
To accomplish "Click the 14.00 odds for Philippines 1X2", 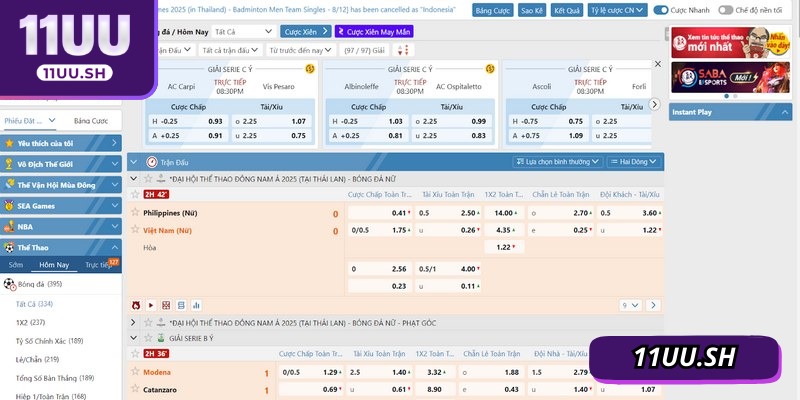I will point(504,213).
